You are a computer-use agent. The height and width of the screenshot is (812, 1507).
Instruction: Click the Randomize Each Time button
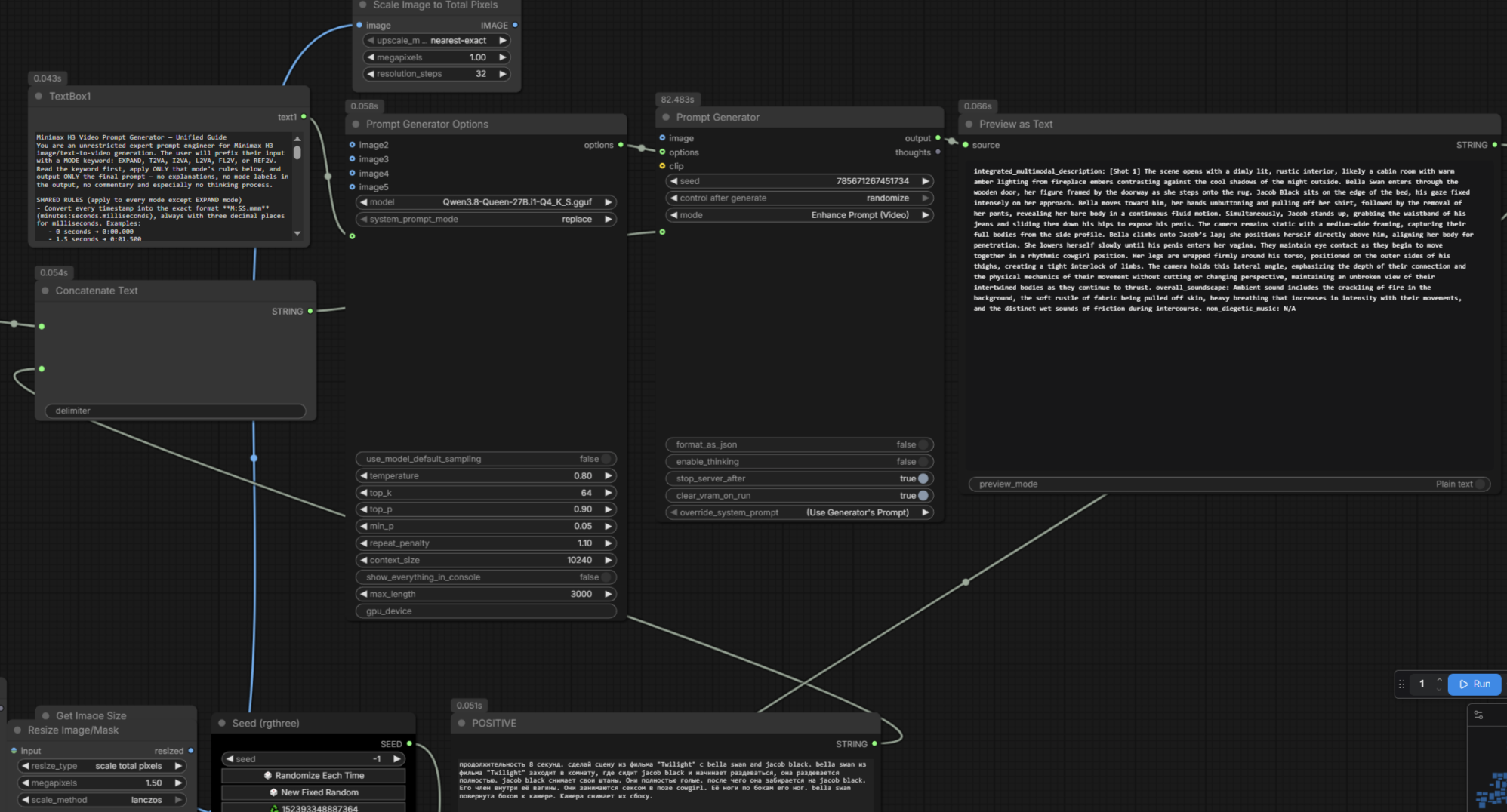pos(313,776)
